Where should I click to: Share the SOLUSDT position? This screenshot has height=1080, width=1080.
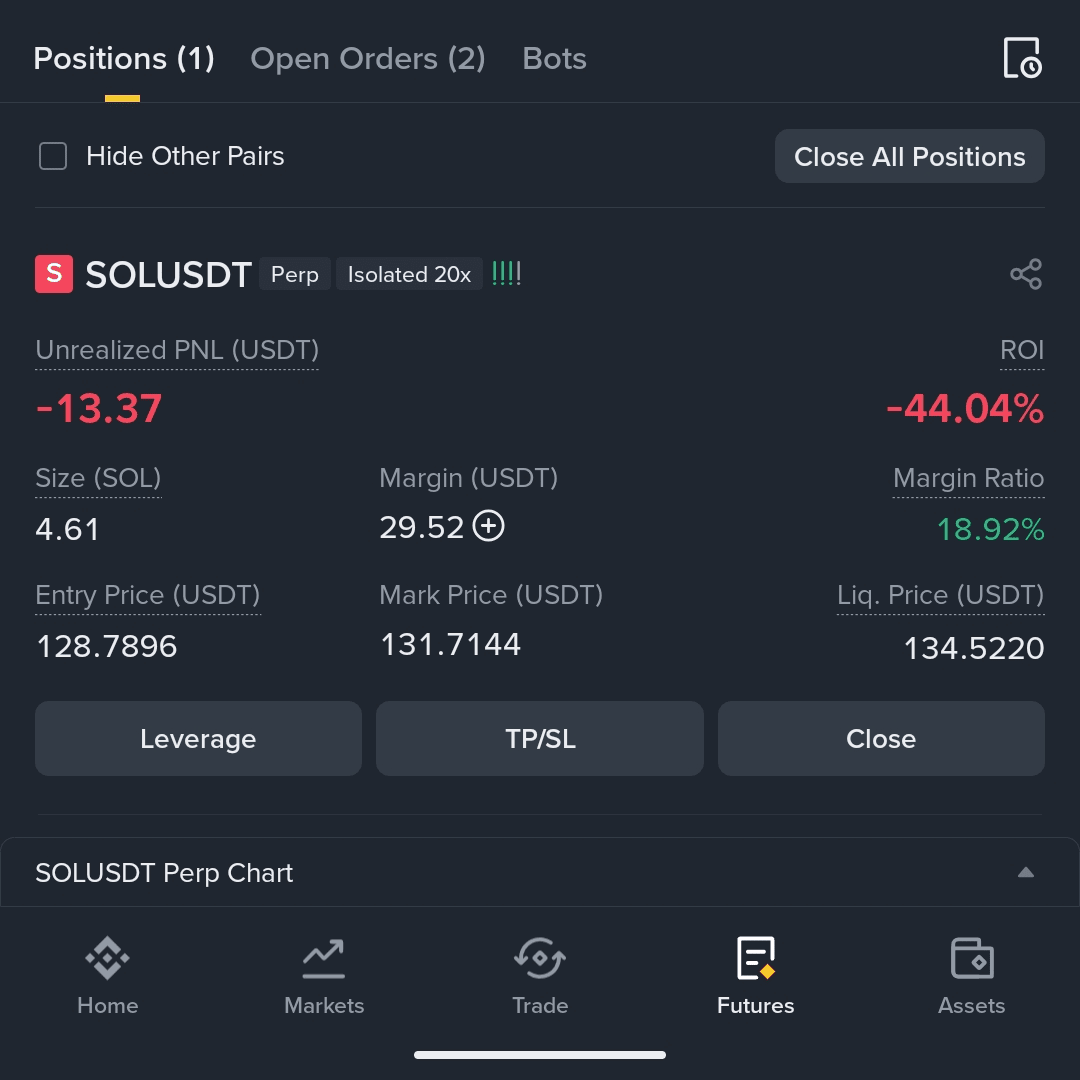click(1026, 274)
